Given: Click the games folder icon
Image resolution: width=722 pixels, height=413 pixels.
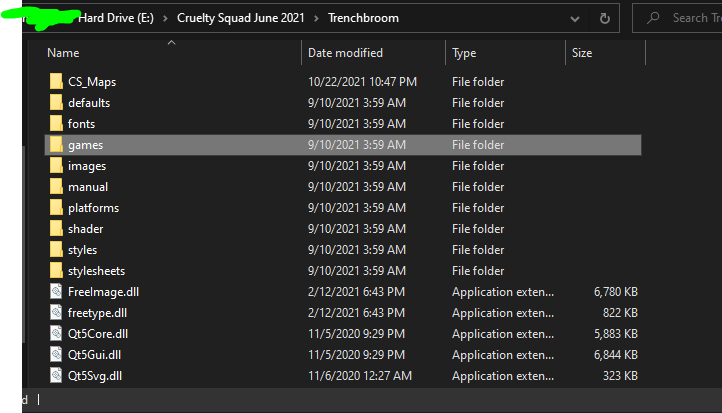Looking at the screenshot, I should point(56,145).
